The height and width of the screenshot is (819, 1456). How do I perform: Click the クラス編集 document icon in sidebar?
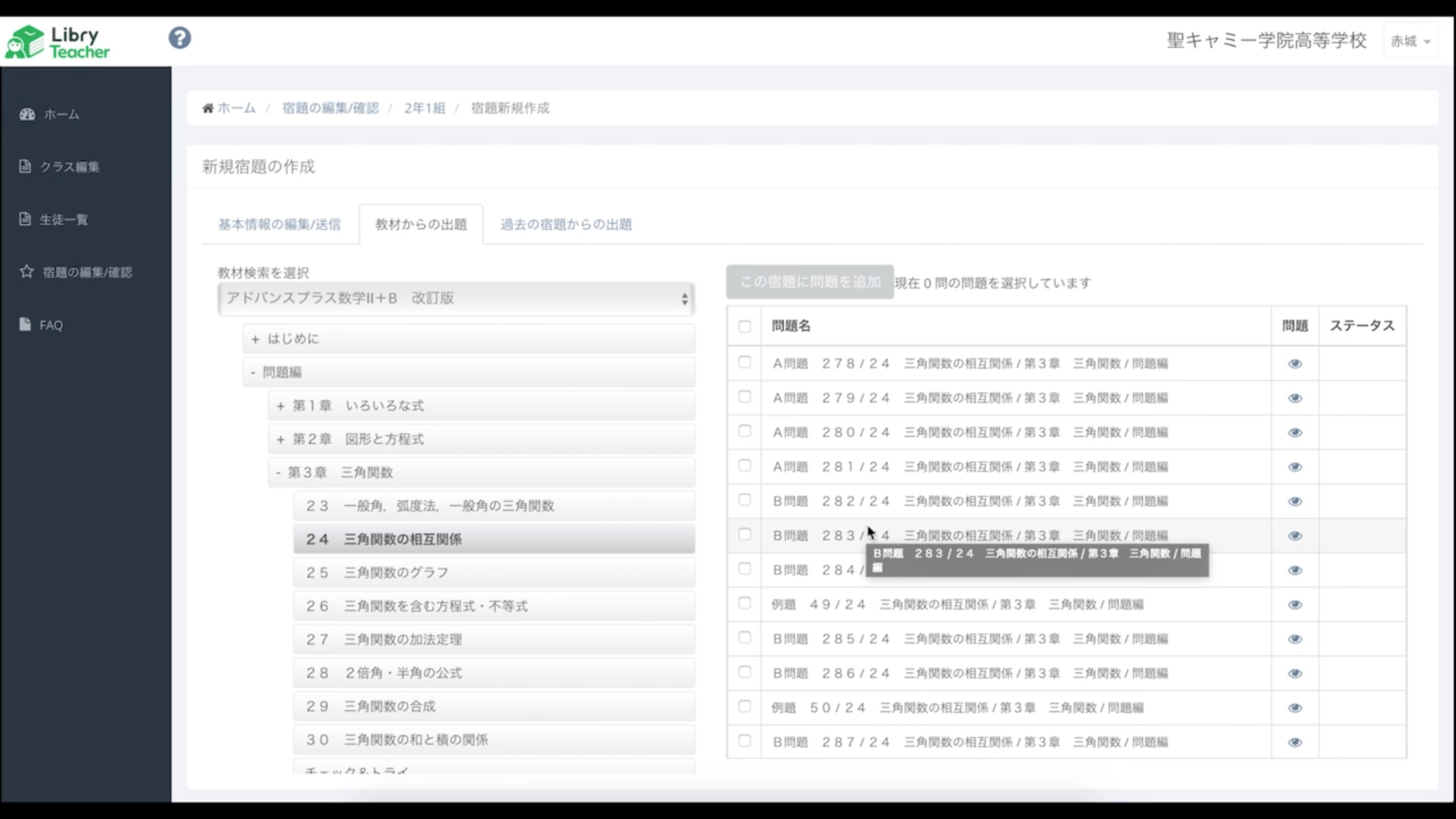pos(24,166)
